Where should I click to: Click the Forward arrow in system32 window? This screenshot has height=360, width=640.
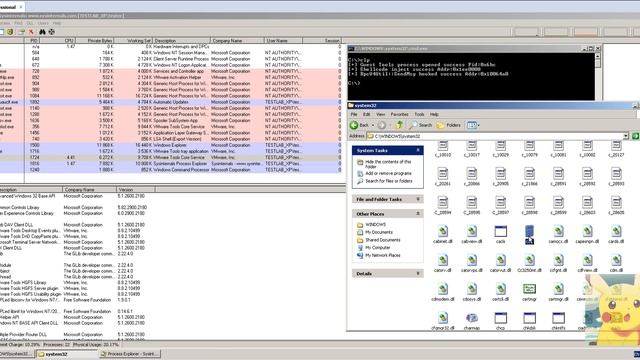(x=382, y=125)
